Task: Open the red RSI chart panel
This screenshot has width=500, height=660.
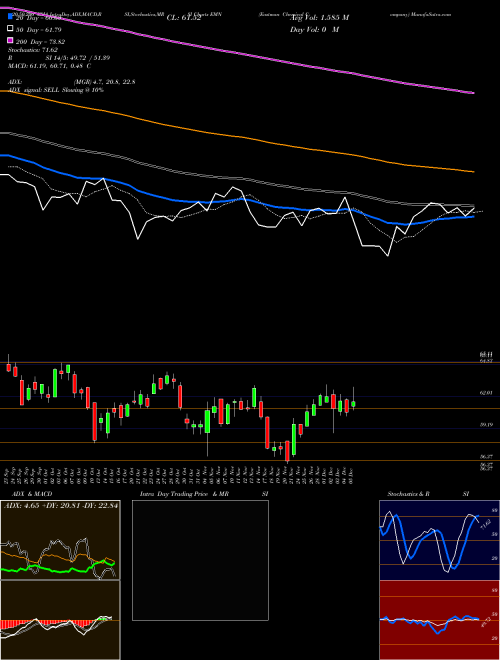Action: pos(439,620)
